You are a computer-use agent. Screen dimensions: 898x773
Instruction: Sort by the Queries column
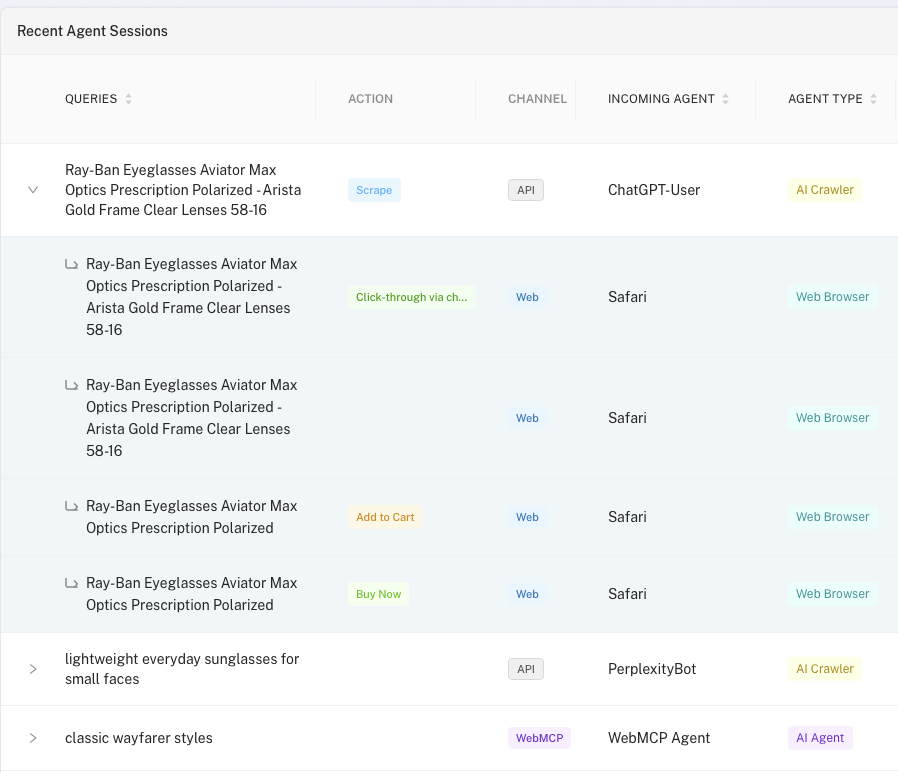click(x=128, y=99)
